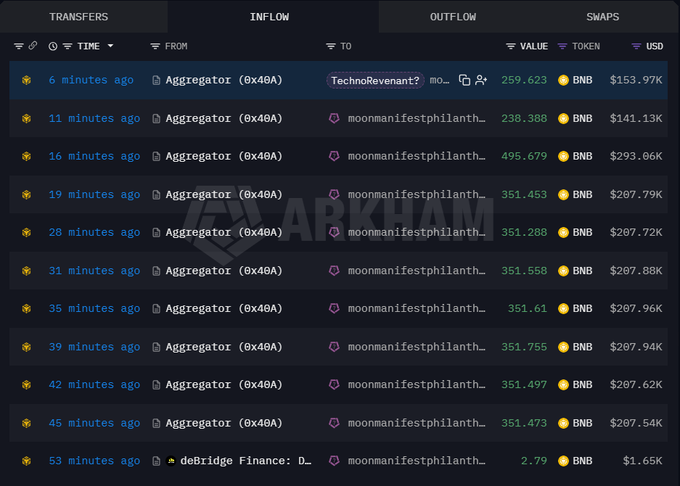
Task: Filter by TOKEN column
Action: coord(562,46)
